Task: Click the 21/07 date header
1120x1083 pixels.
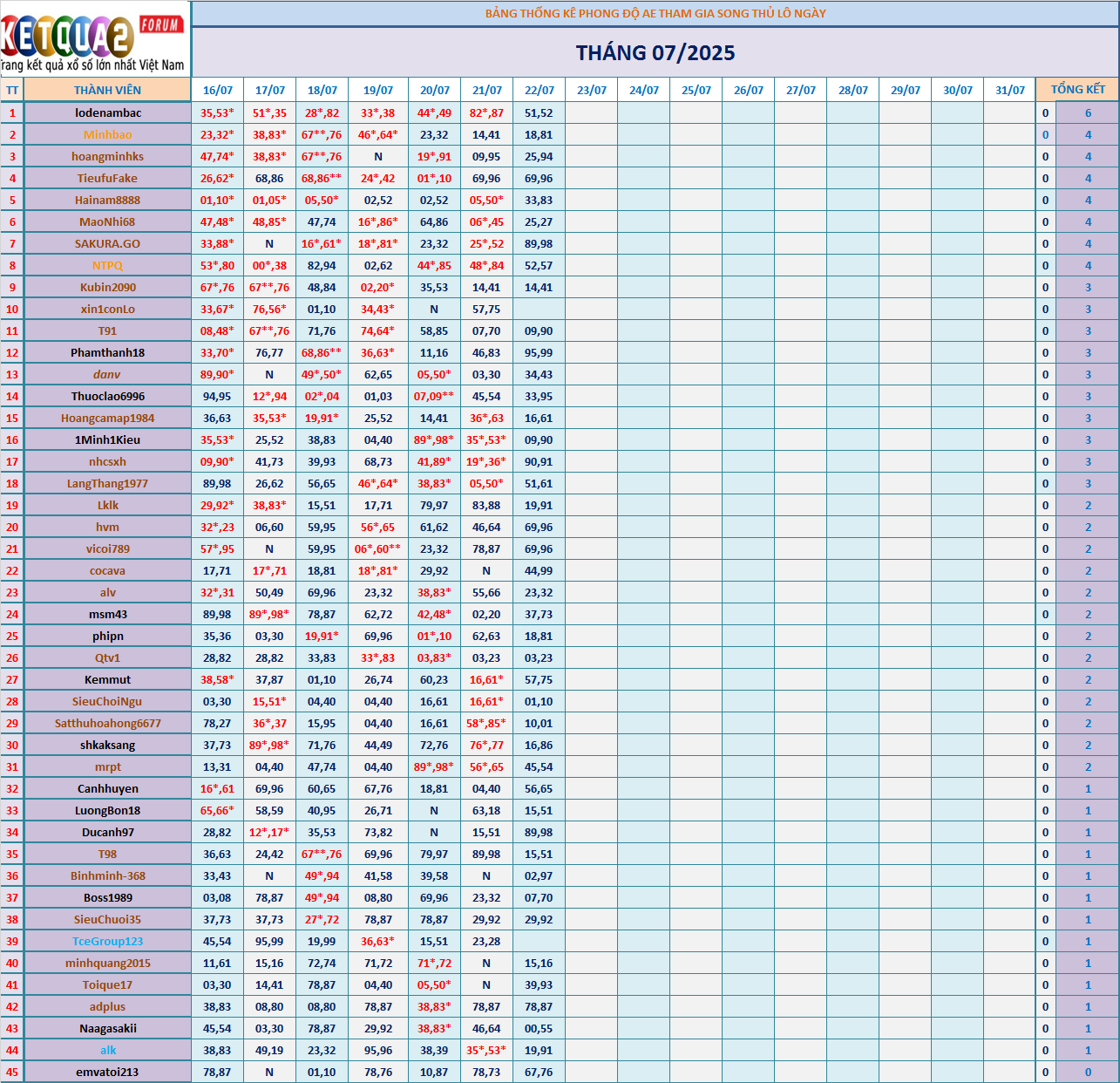Action: coord(486,90)
